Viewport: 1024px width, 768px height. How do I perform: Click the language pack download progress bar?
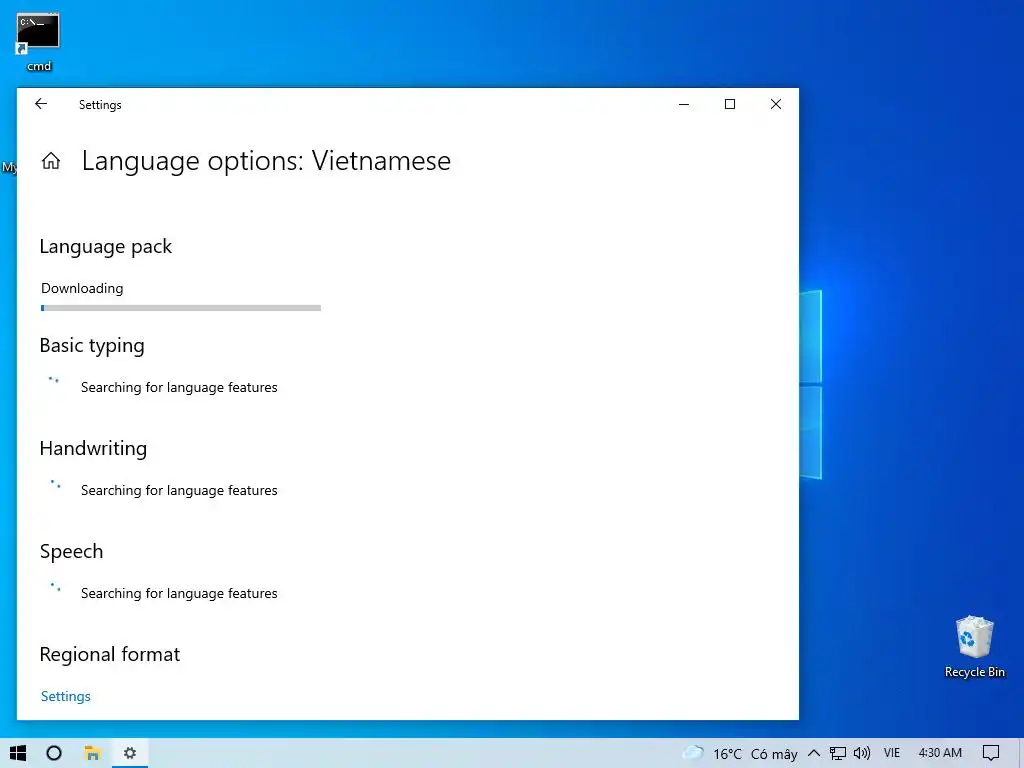click(180, 308)
